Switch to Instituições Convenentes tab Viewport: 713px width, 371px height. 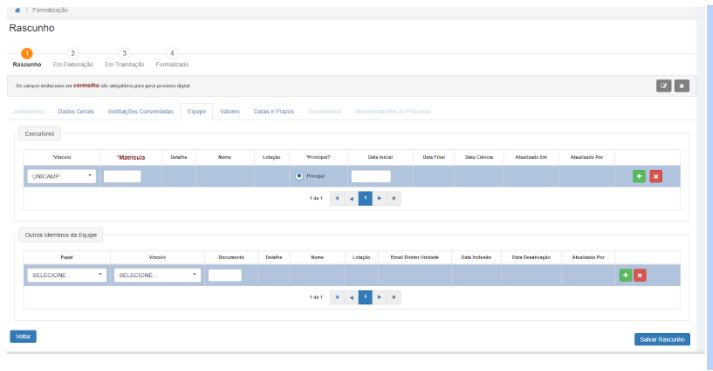[141, 111]
